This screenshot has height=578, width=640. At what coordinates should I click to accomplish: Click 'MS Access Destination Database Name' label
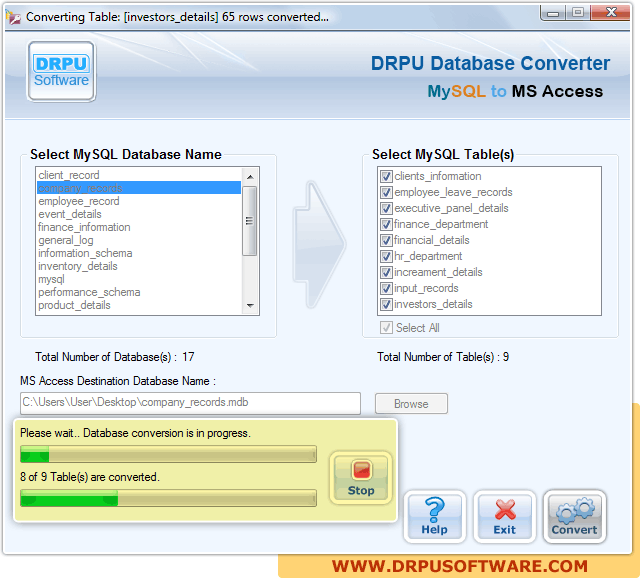[118, 381]
